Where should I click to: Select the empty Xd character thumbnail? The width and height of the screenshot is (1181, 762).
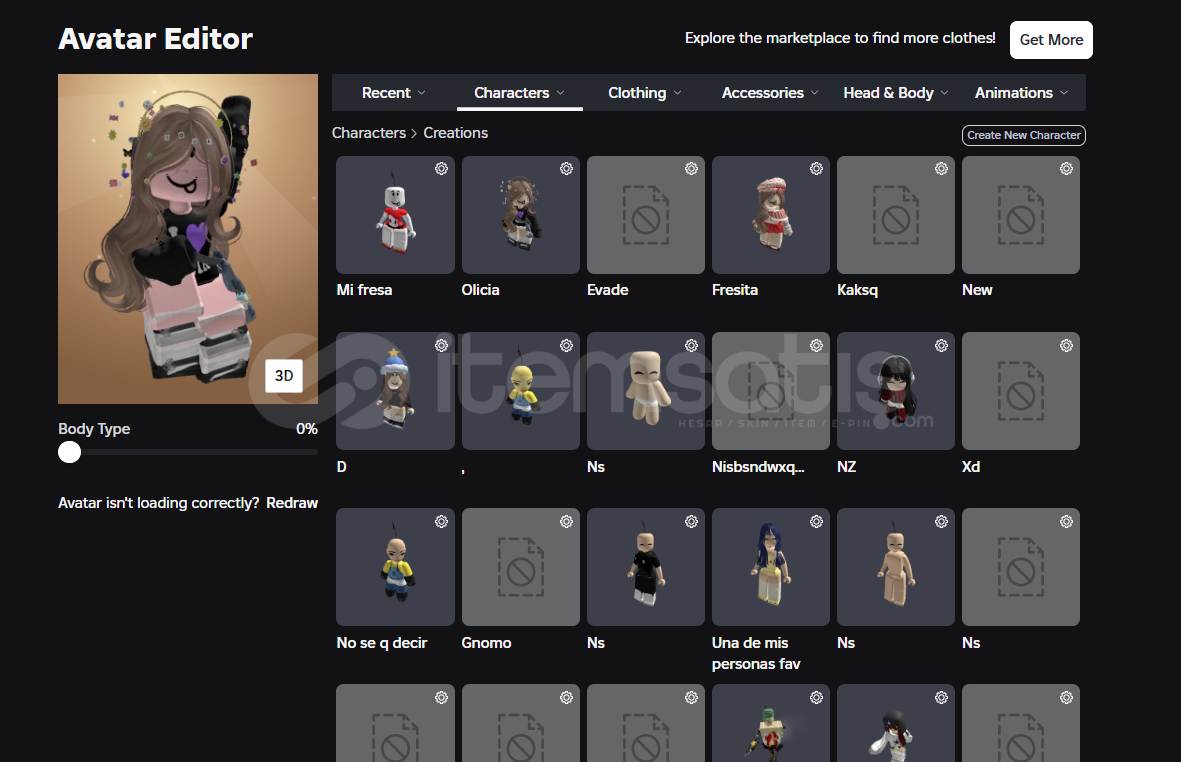pos(1021,392)
